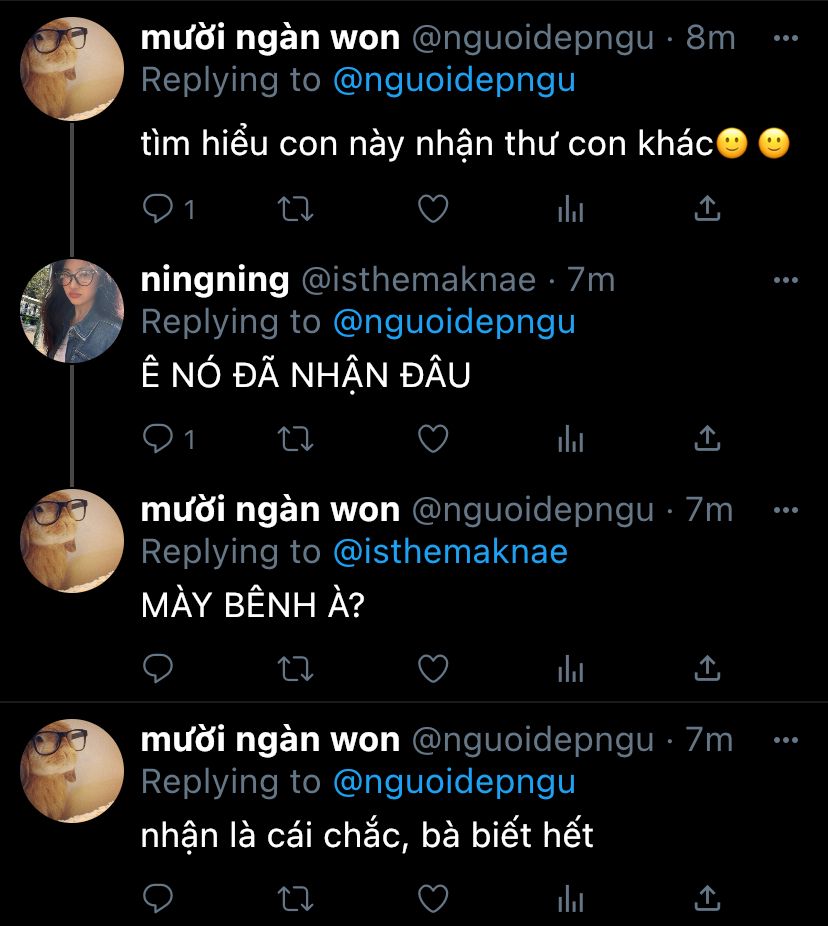Open more options on 'MÀY BÊNH À?' tweet
Image resolution: width=828 pixels, height=926 pixels.
(787, 511)
